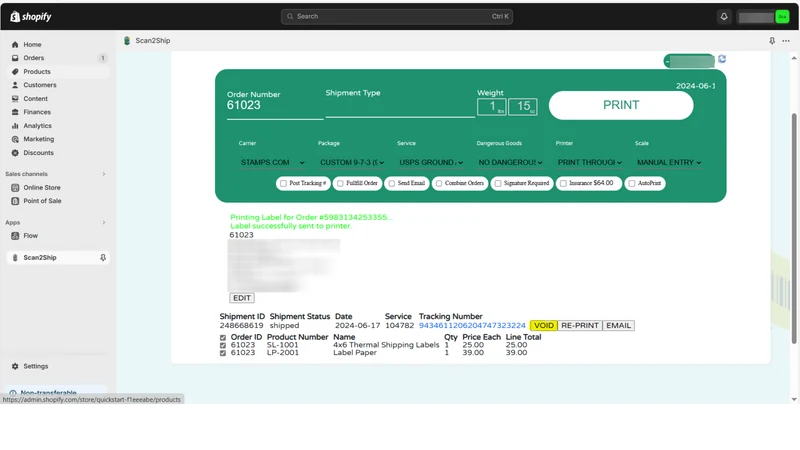Click the page vertical scrollbar
Screen dimensions: 800x450
point(793,228)
